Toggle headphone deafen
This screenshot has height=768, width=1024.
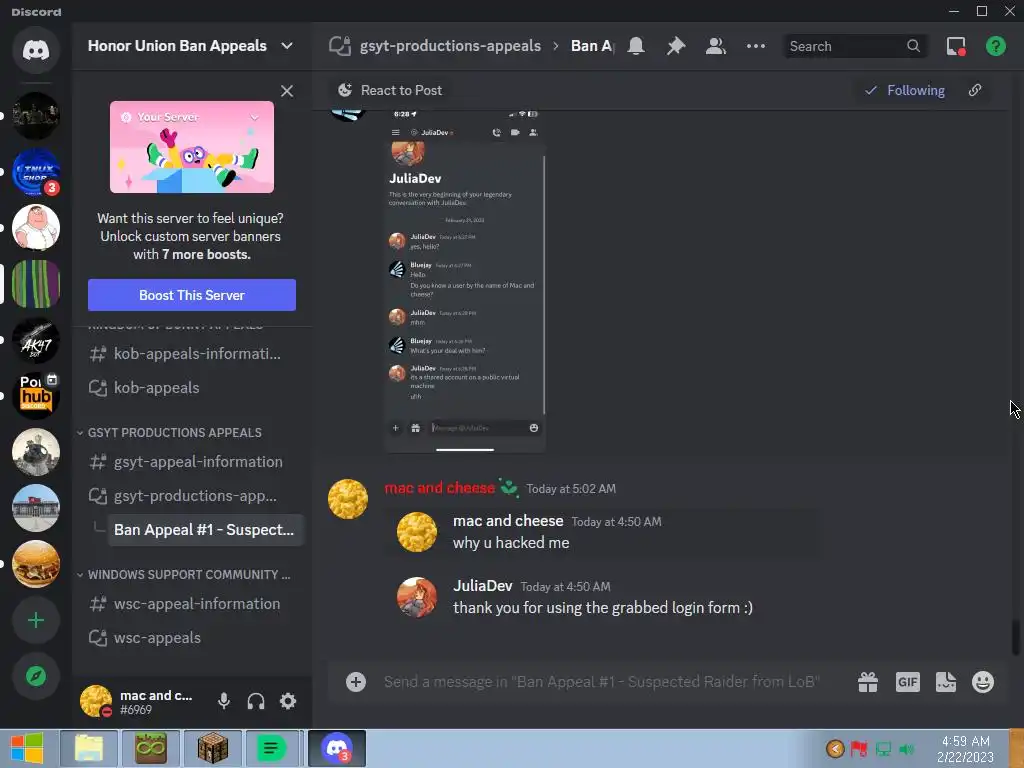(256, 701)
